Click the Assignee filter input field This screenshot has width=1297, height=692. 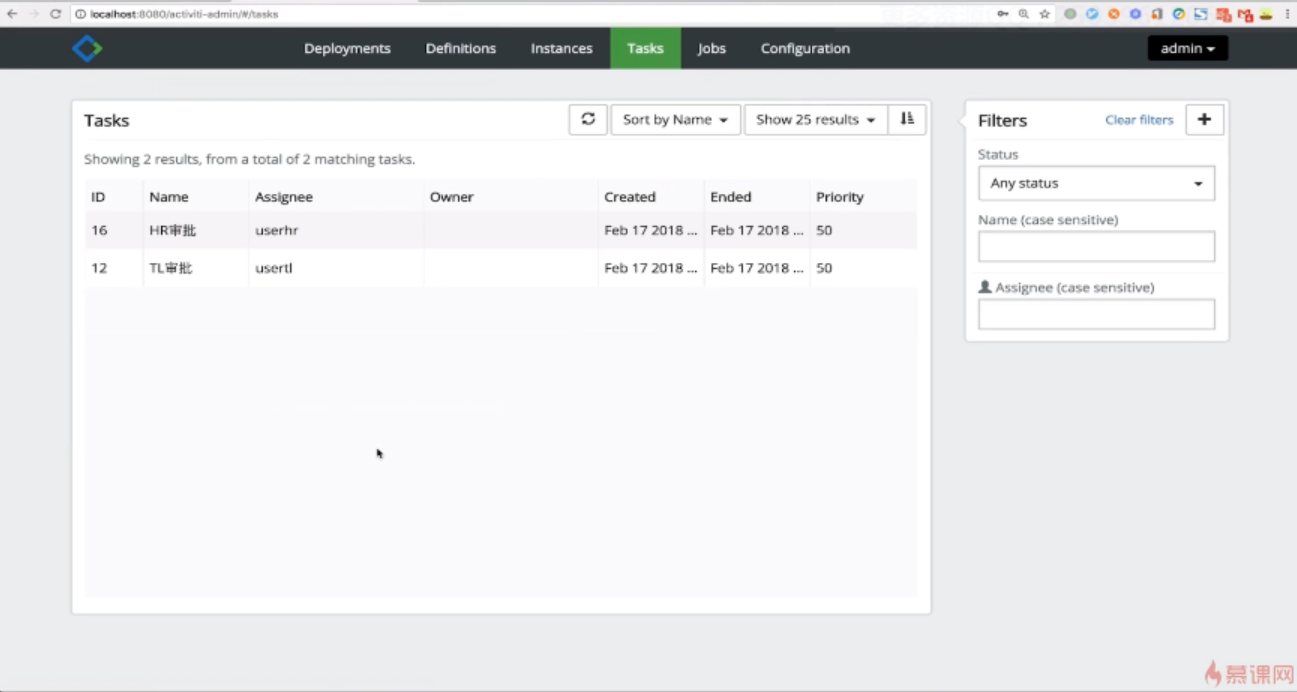(1096, 314)
